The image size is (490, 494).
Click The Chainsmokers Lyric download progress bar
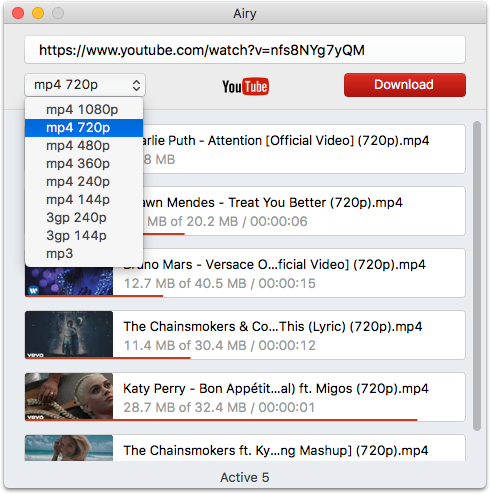click(108, 358)
